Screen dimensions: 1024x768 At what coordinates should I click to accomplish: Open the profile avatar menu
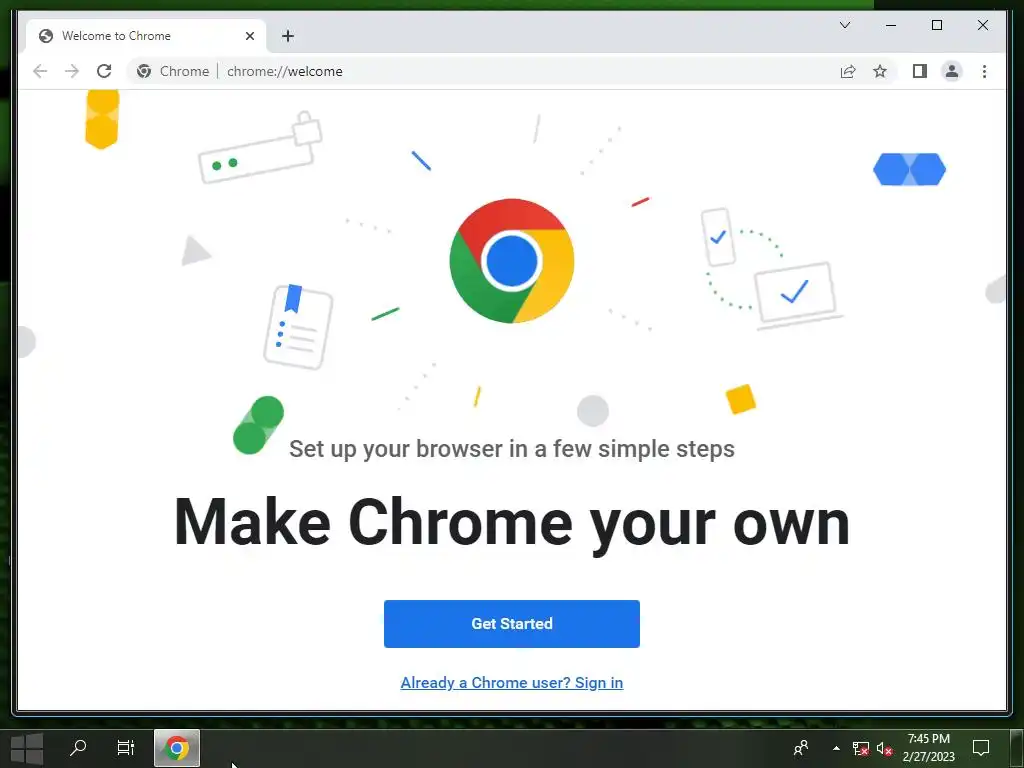(952, 71)
